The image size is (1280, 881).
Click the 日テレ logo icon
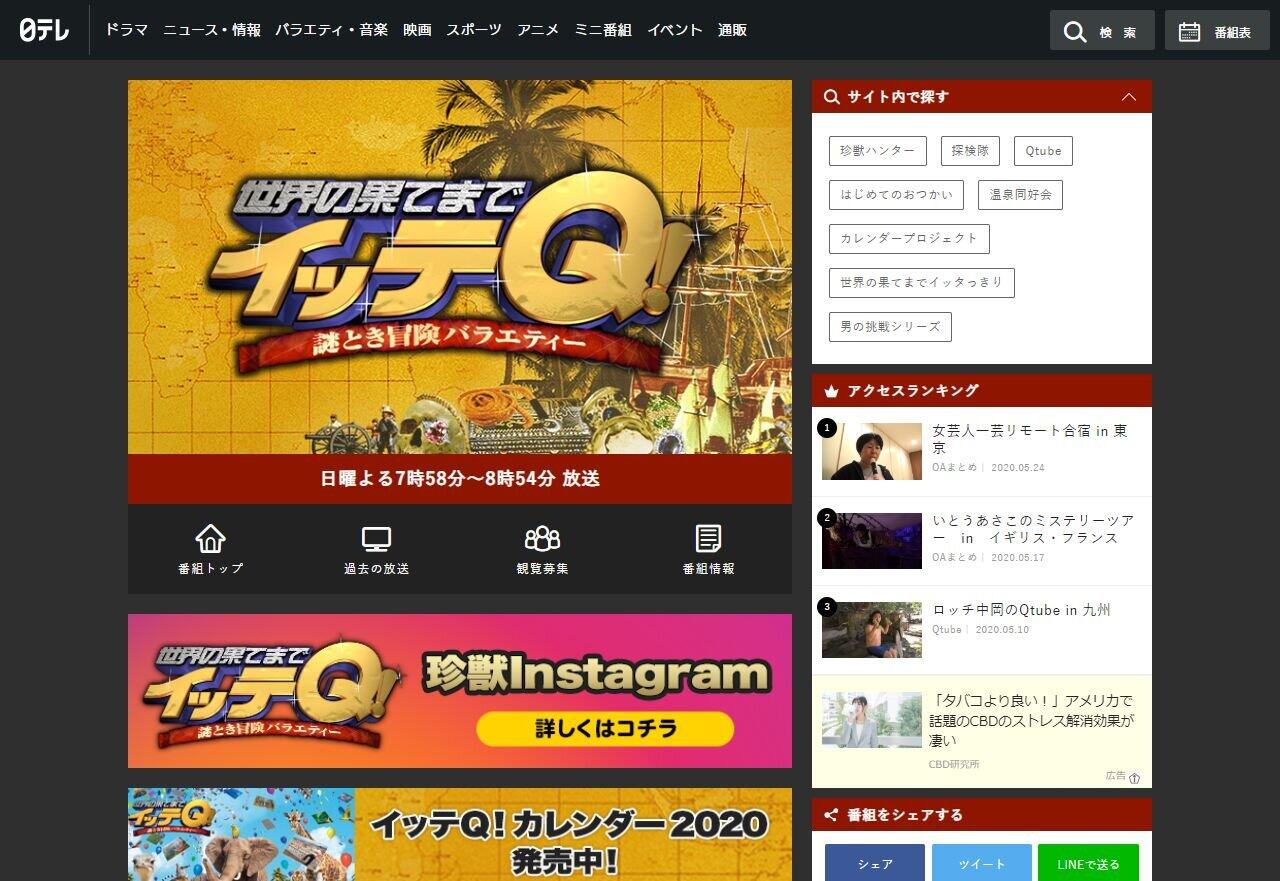pos(45,30)
